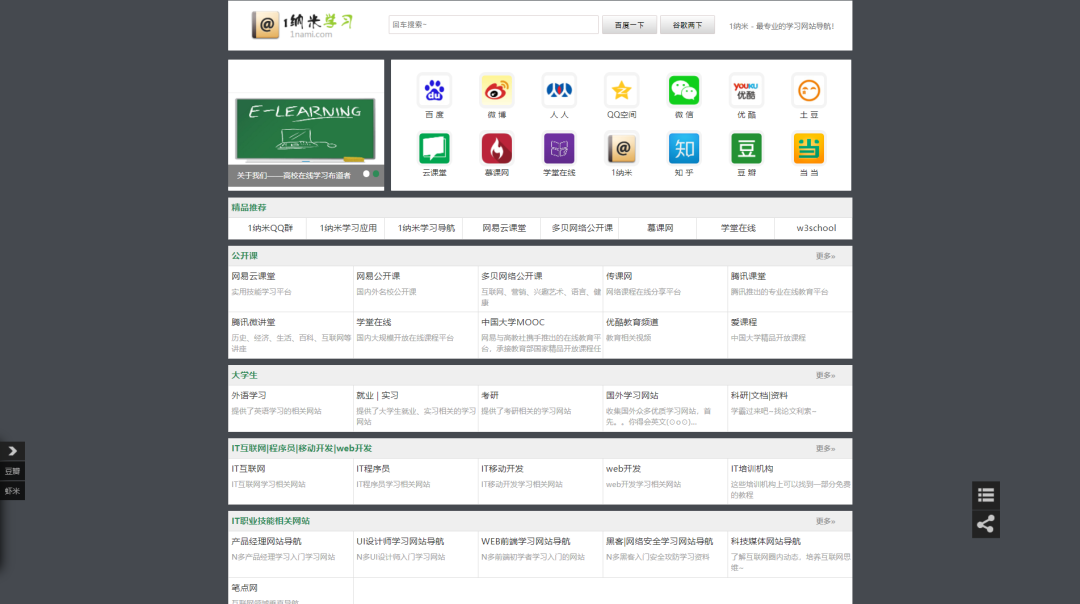Open 爱课程 link
Viewport: 1080px width, 604px height.
coord(744,322)
